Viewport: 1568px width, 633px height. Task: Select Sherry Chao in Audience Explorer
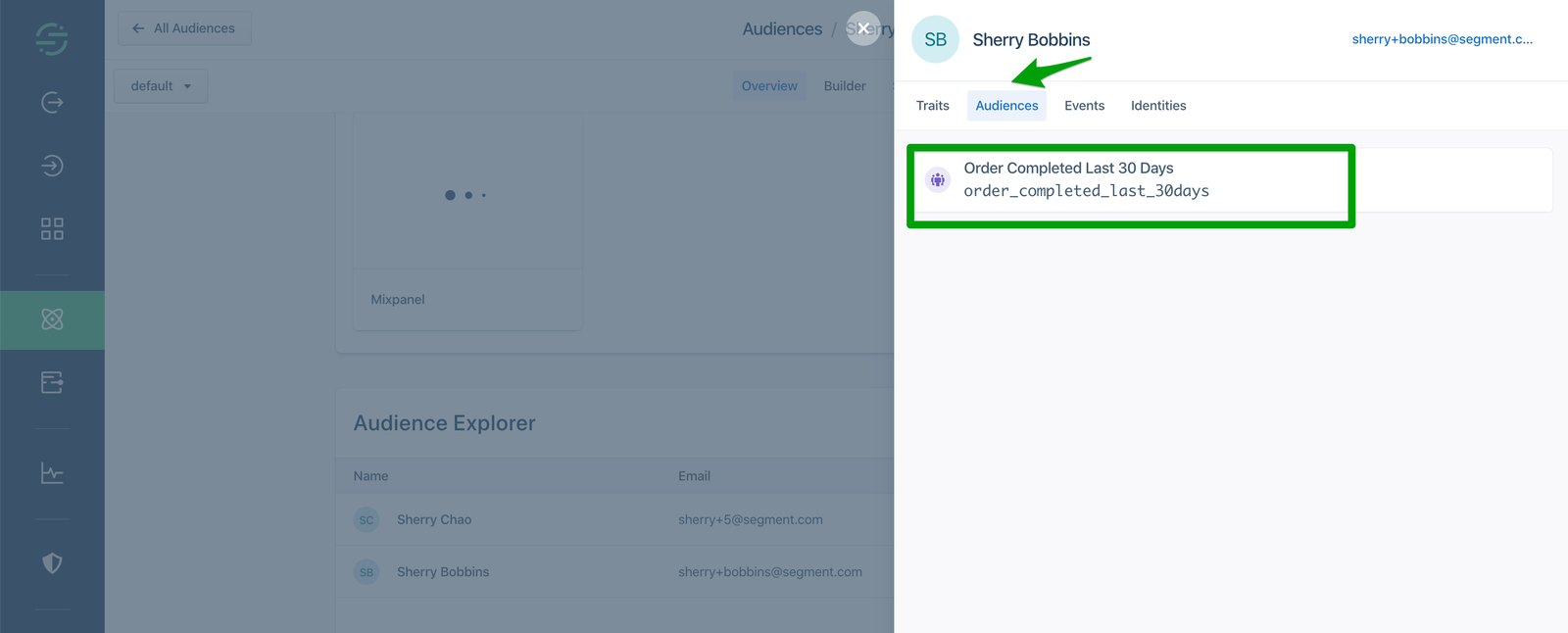(x=434, y=519)
